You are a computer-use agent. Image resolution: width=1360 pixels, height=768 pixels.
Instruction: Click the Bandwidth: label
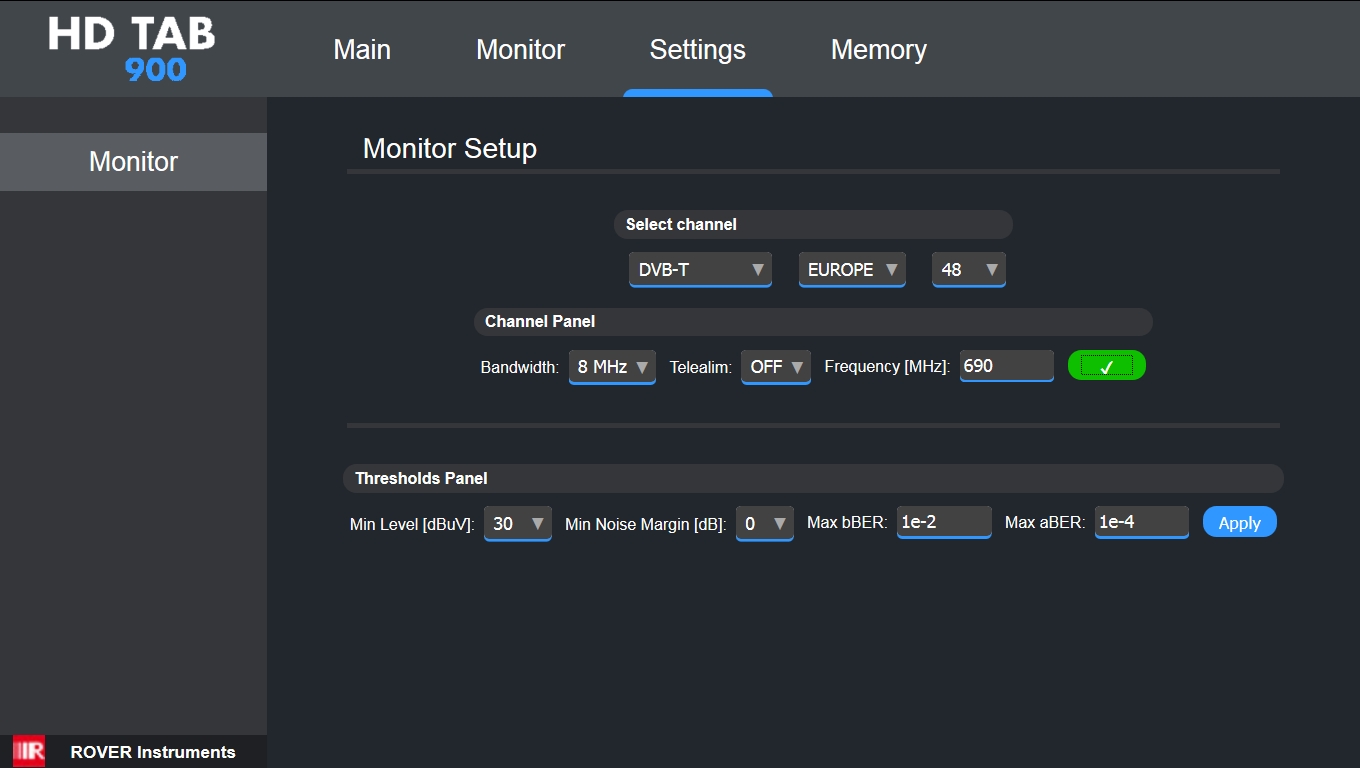point(520,368)
